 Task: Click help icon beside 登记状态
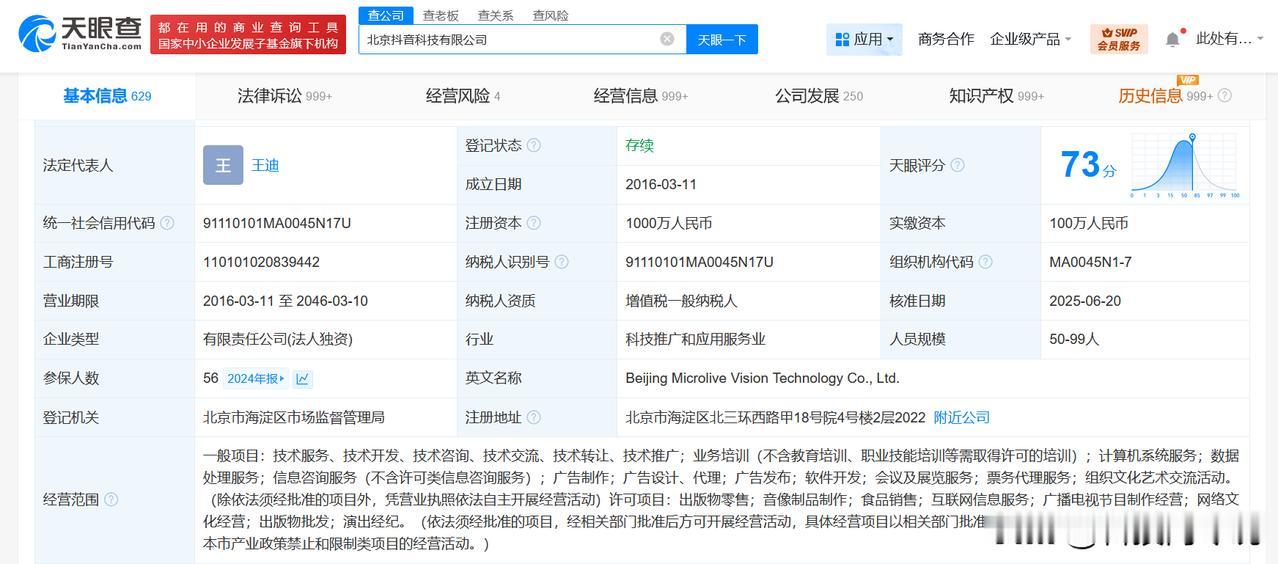pos(534,145)
